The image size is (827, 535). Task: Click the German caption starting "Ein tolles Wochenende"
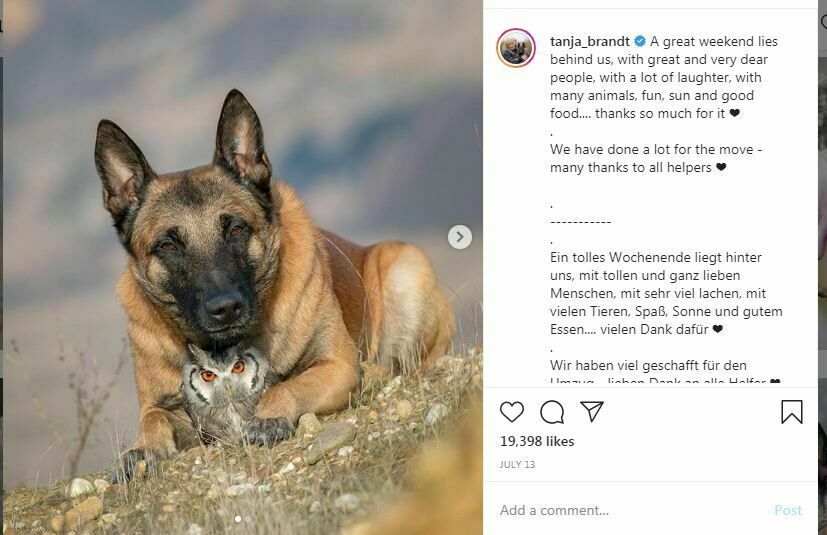pyautogui.click(x=664, y=293)
